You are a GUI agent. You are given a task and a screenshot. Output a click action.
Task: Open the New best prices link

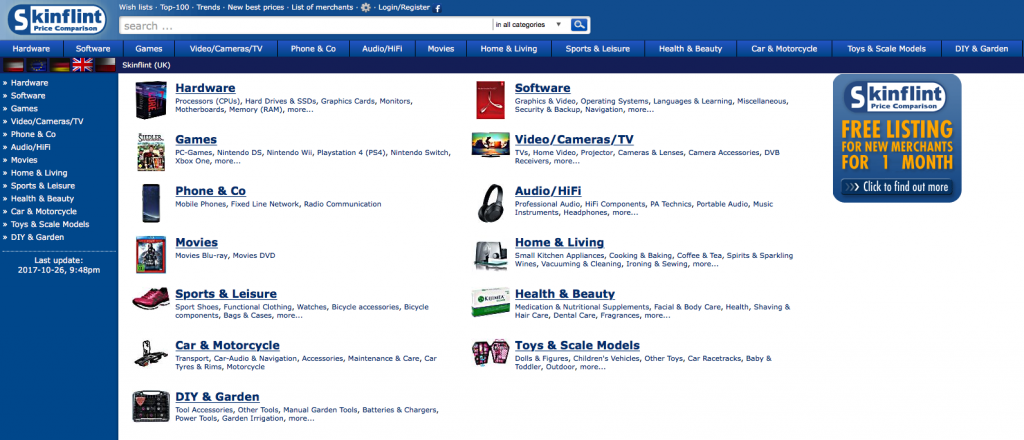pos(256,8)
